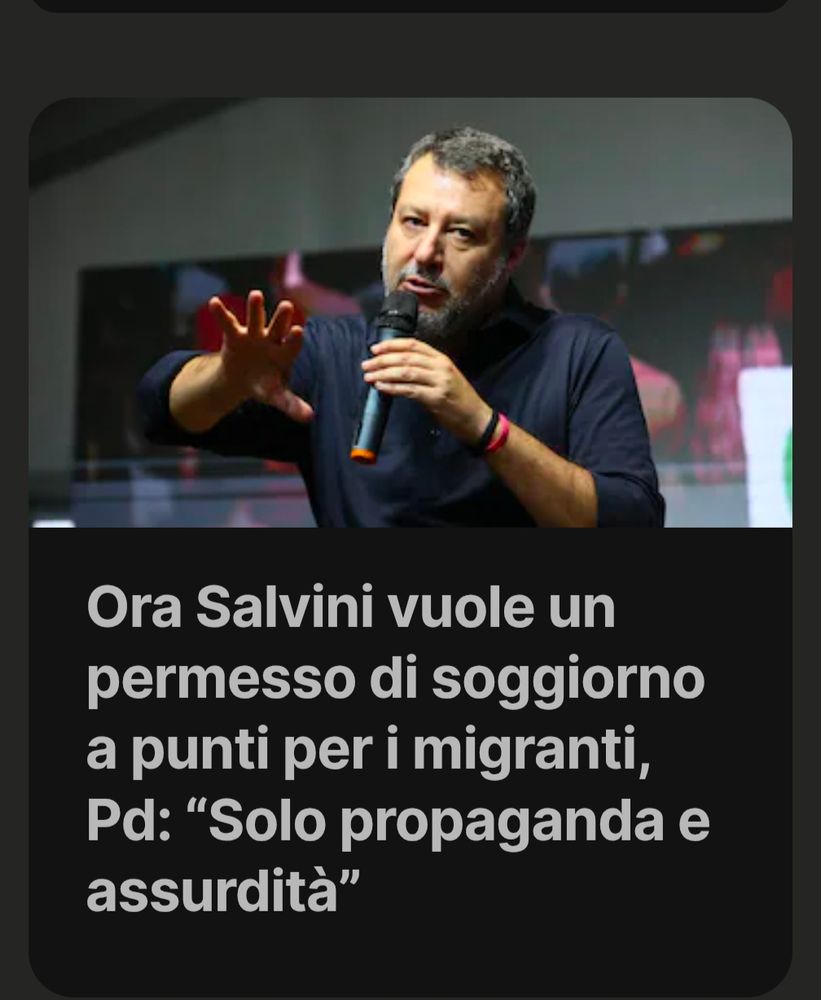
Task: Click the empty area below the headline
Action: click(x=410, y=957)
